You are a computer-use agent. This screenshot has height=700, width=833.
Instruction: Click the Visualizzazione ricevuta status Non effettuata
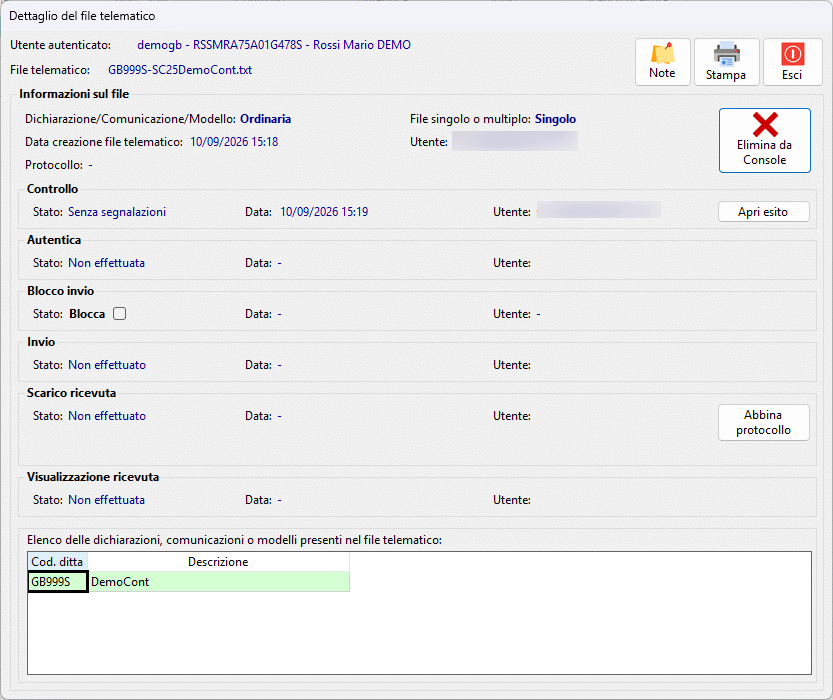tap(106, 500)
